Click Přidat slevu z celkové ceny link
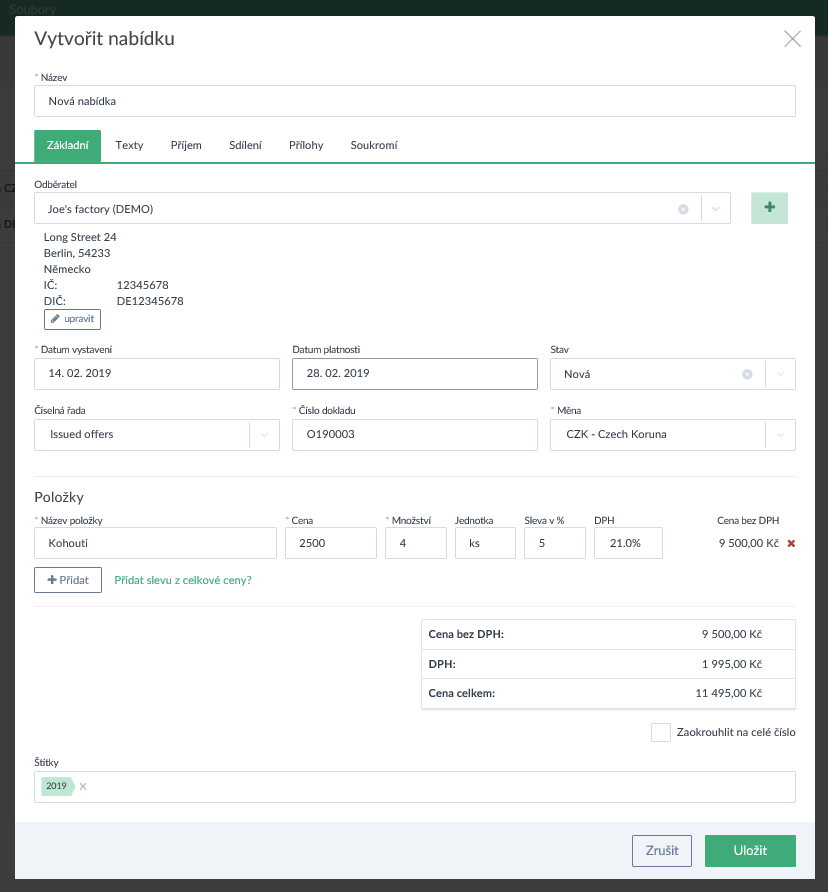 [x=183, y=580]
